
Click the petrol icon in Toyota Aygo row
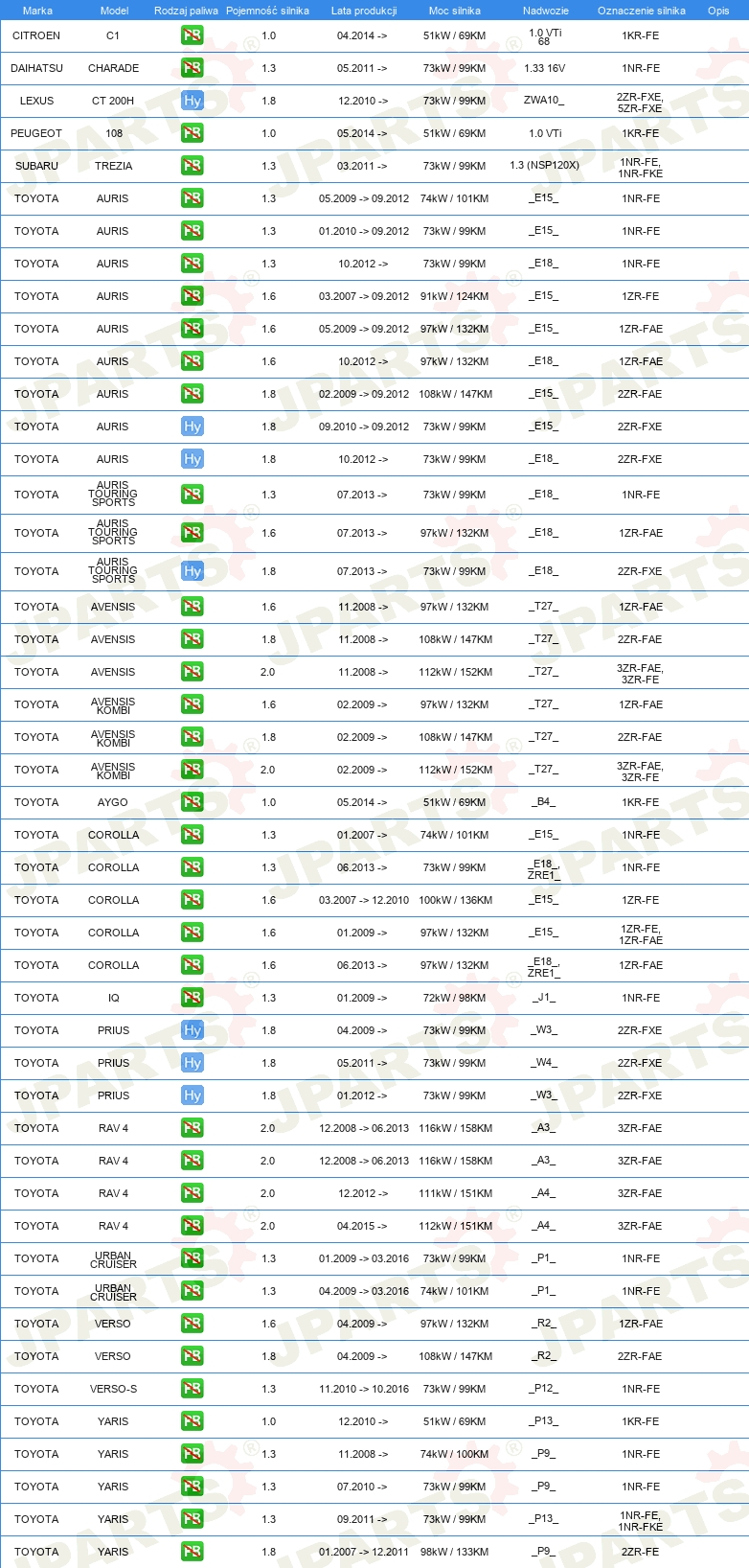pos(193,802)
